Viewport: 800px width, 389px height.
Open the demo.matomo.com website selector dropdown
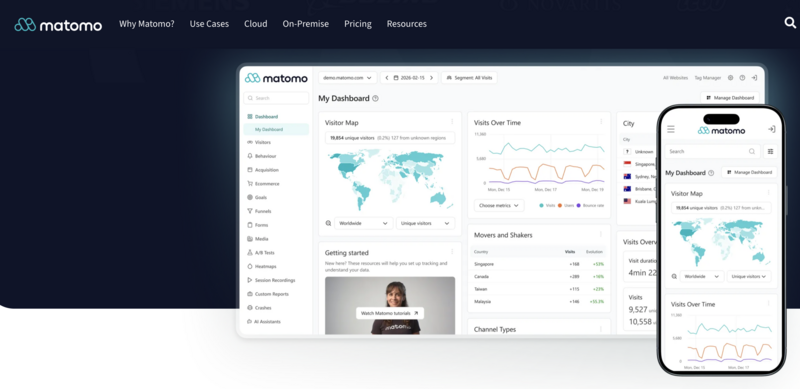click(x=347, y=78)
